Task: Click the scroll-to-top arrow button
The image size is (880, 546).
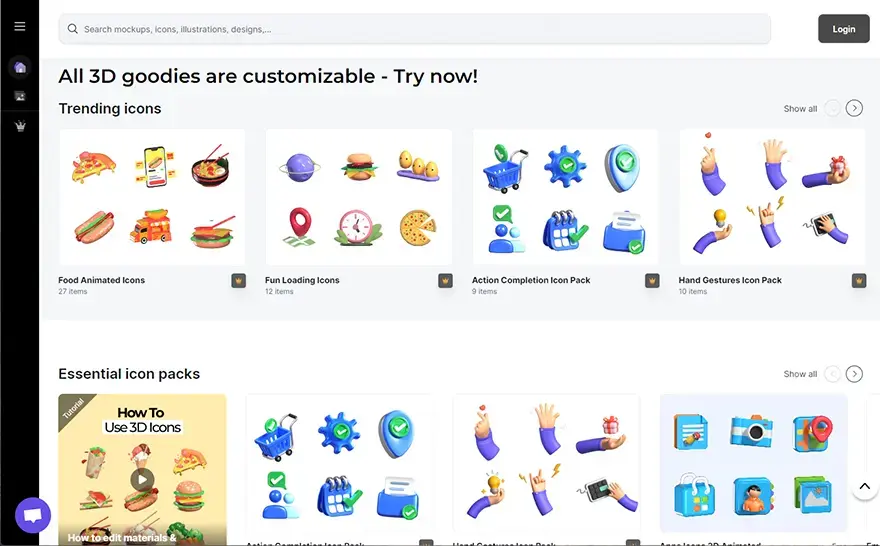Action: point(864,487)
